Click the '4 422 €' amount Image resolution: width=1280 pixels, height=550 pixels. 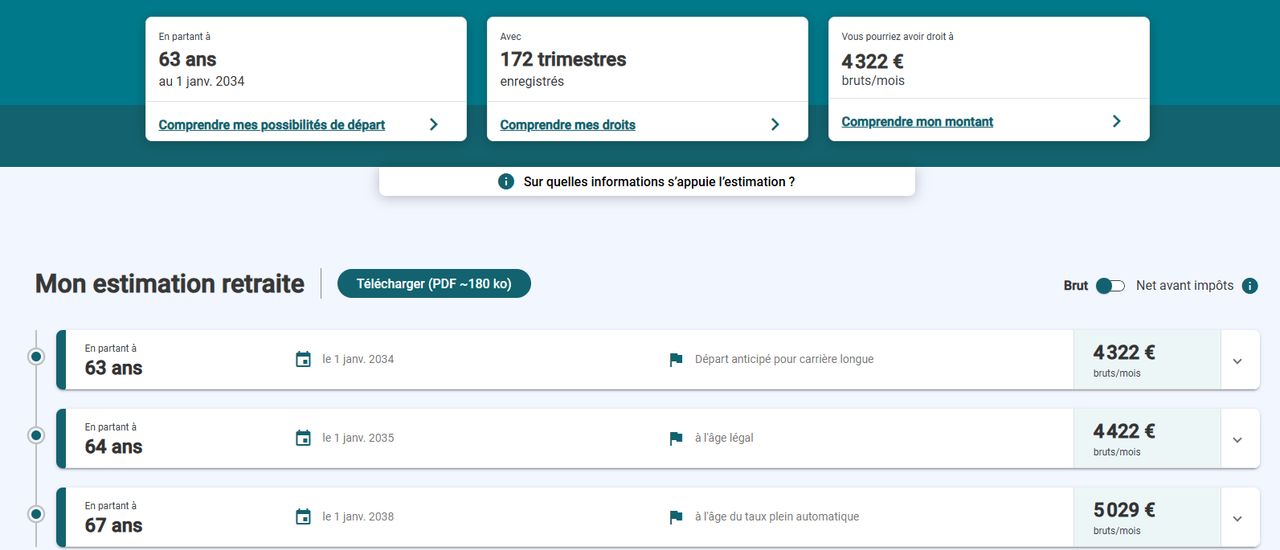click(1124, 431)
